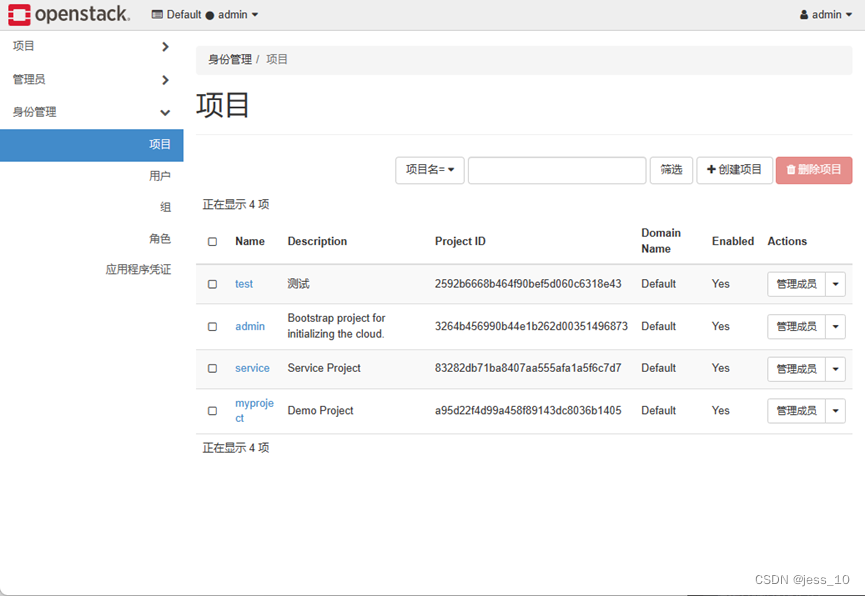
Task: Open the 组 sidebar page
Action: [165, 207]
